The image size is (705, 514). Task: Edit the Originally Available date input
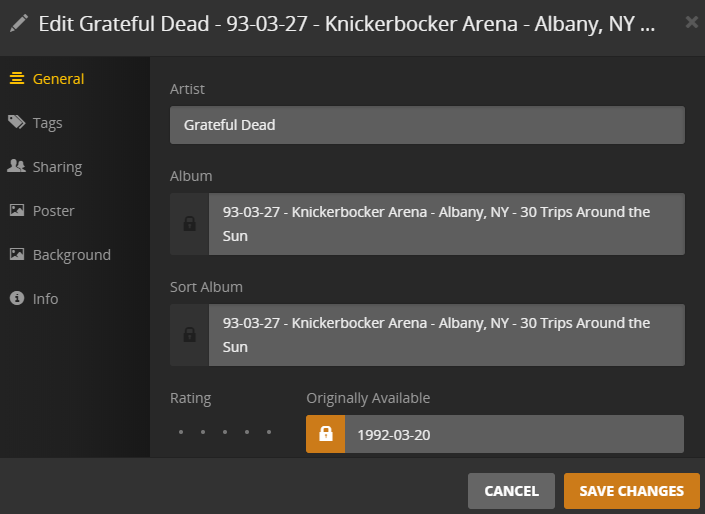513,434
